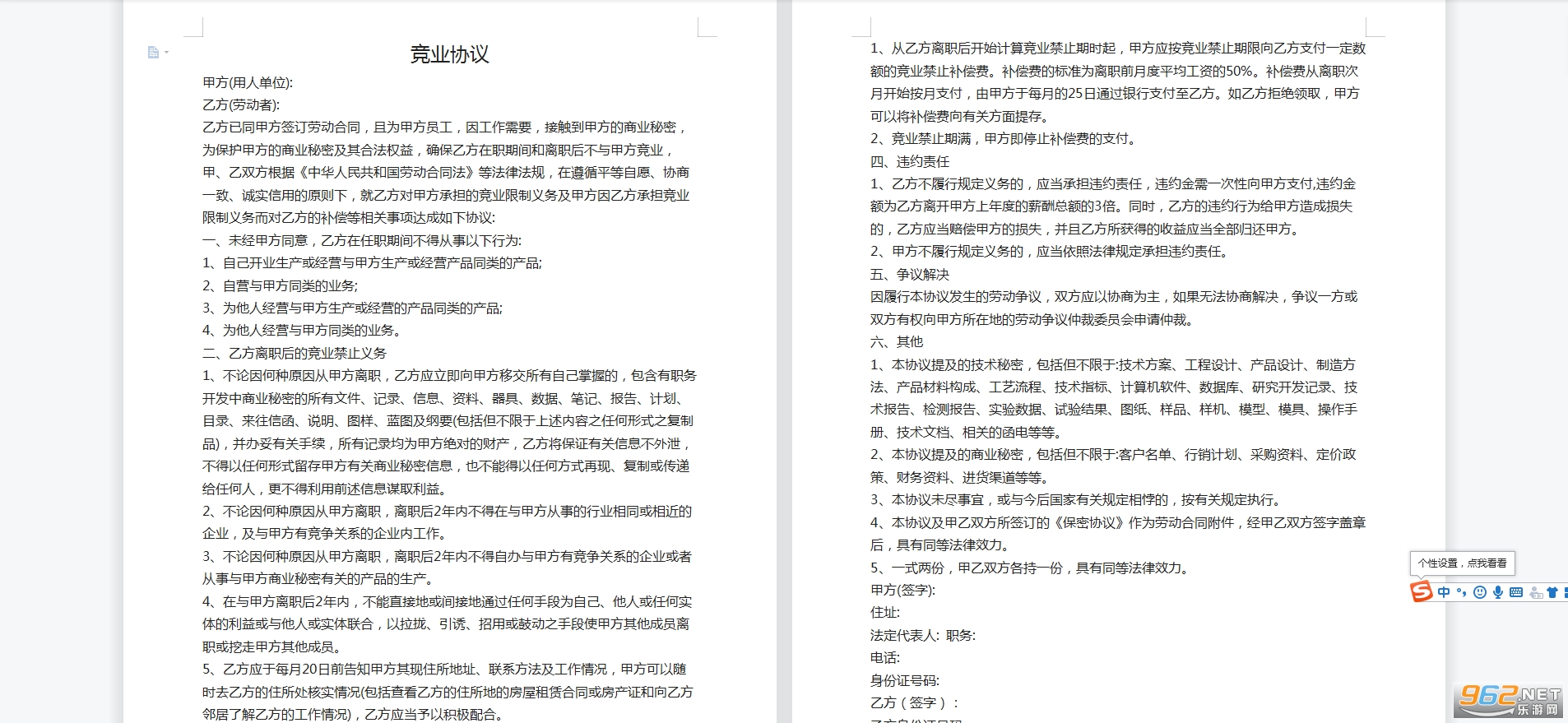Click the 962.NET watermark logo
This screenshot has height=723, width=1568.
click(x=1509, y=700)
